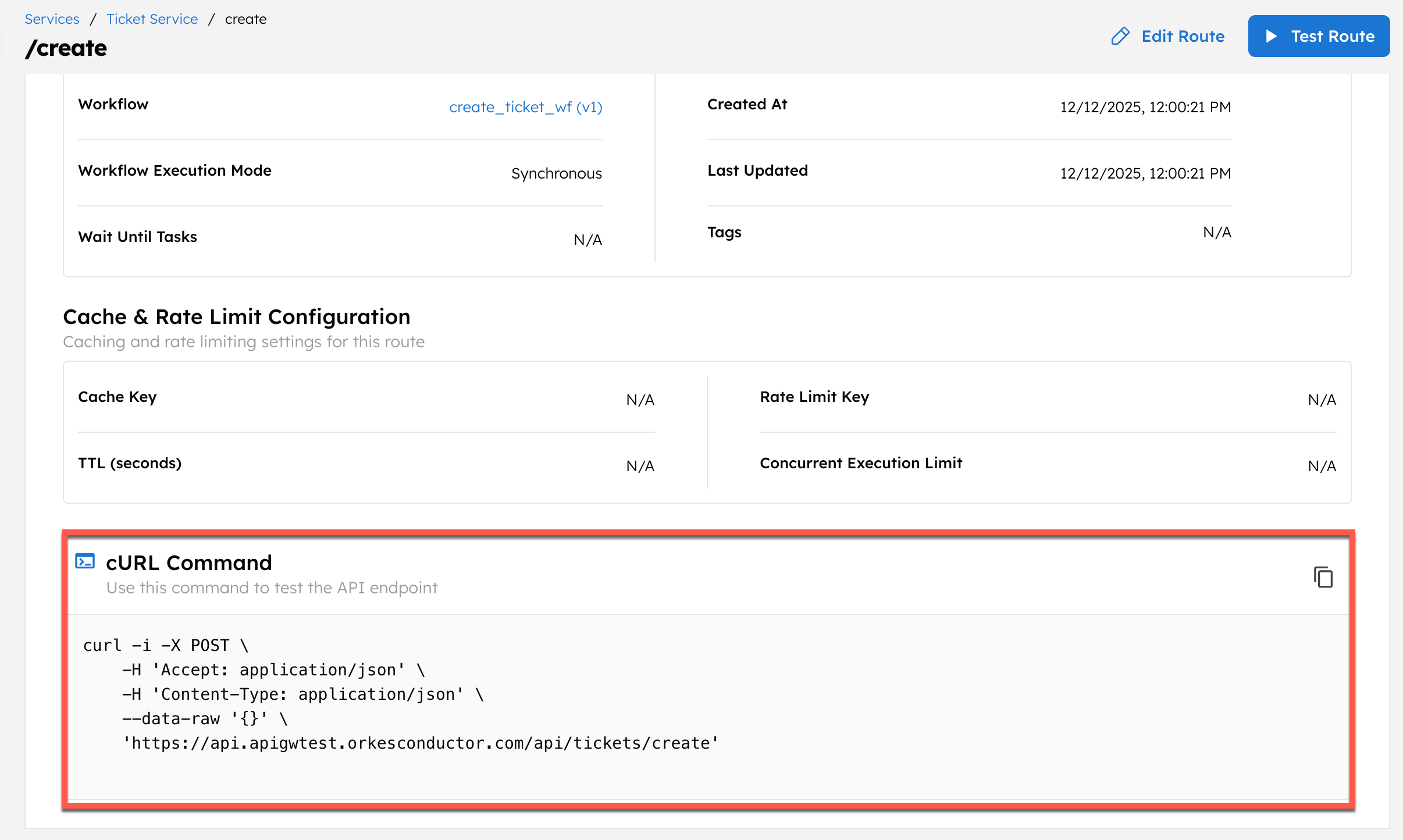Open the create_ticket_wf (v1) workflow link

coord(525,107)
